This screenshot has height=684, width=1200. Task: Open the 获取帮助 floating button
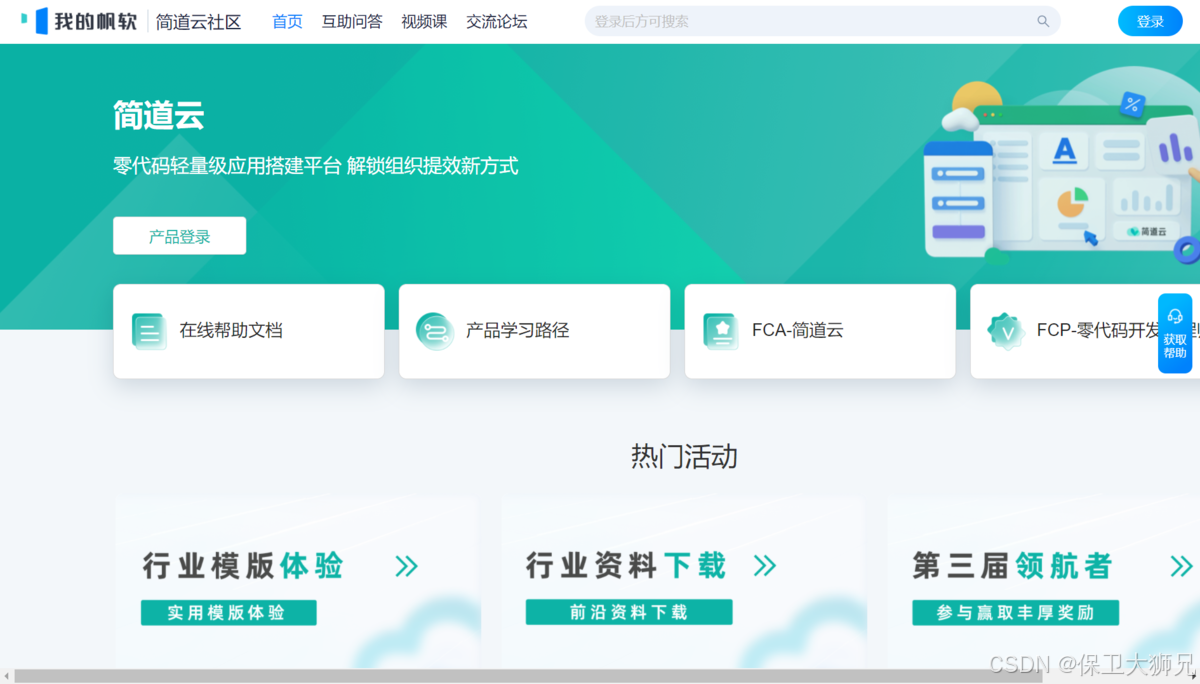(1175, 333)
